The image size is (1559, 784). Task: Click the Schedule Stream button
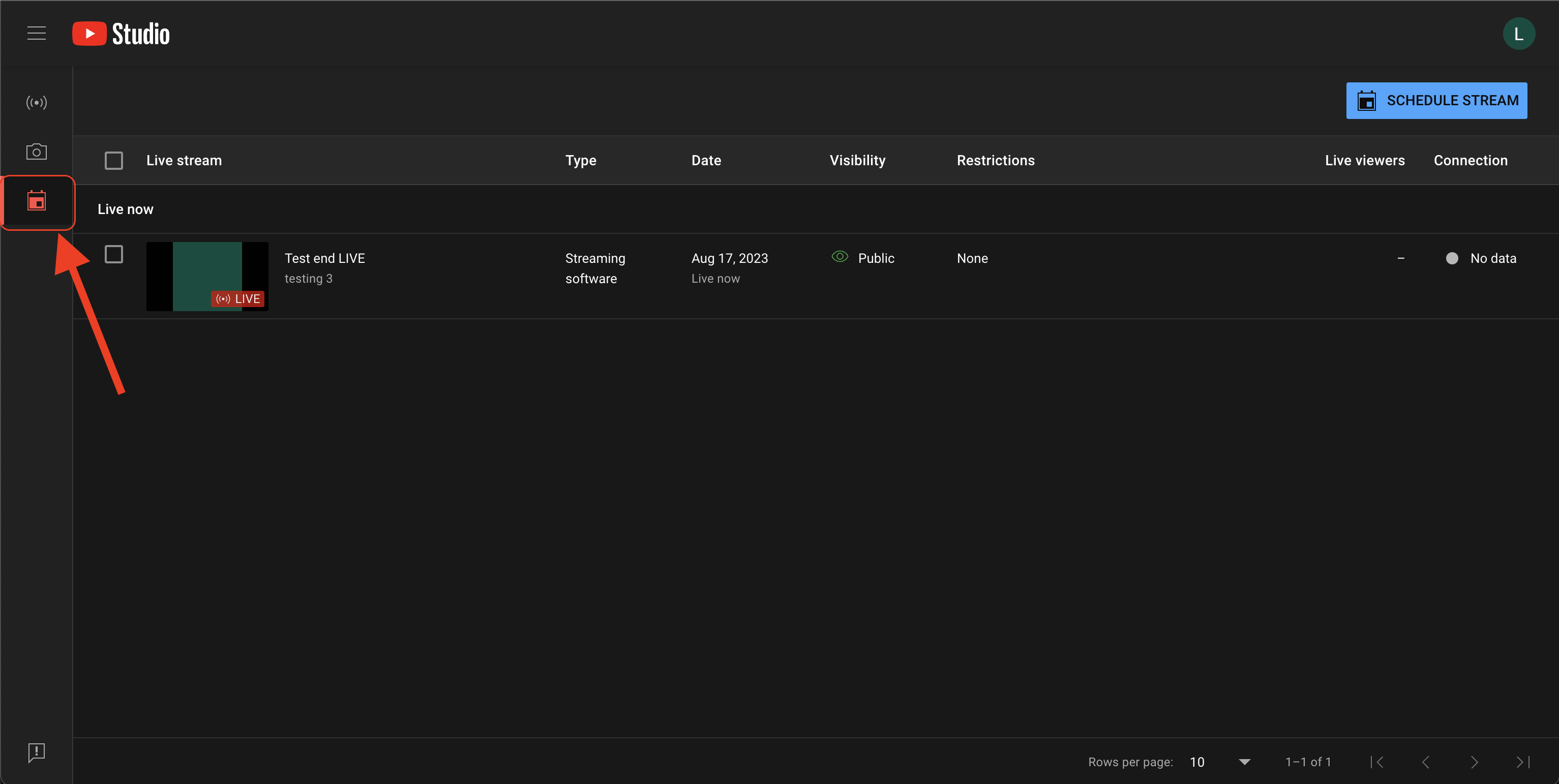(1435, 101)
